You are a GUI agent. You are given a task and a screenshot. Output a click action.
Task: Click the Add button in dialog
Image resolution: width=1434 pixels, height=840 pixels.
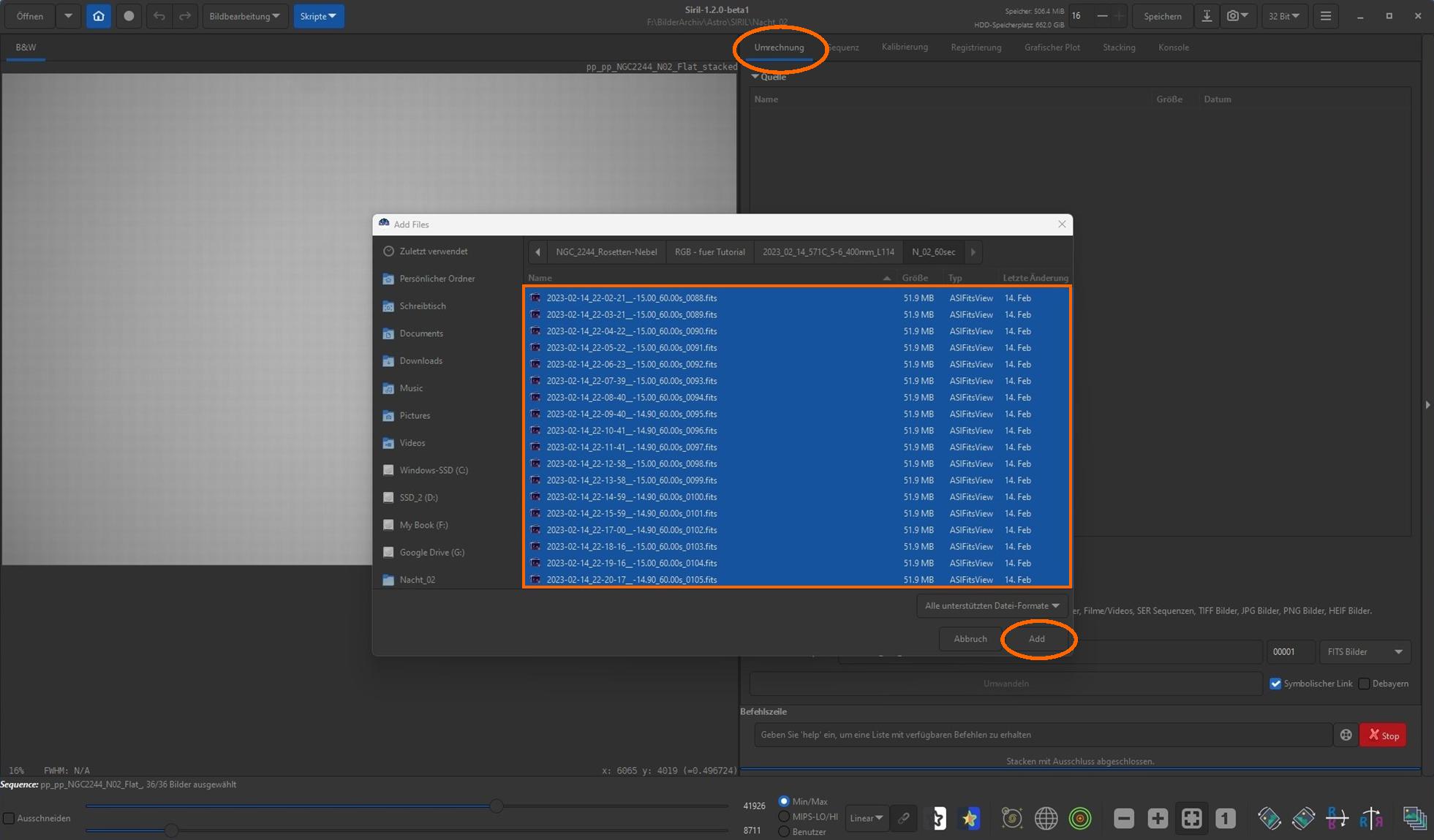pos(1036,639)
